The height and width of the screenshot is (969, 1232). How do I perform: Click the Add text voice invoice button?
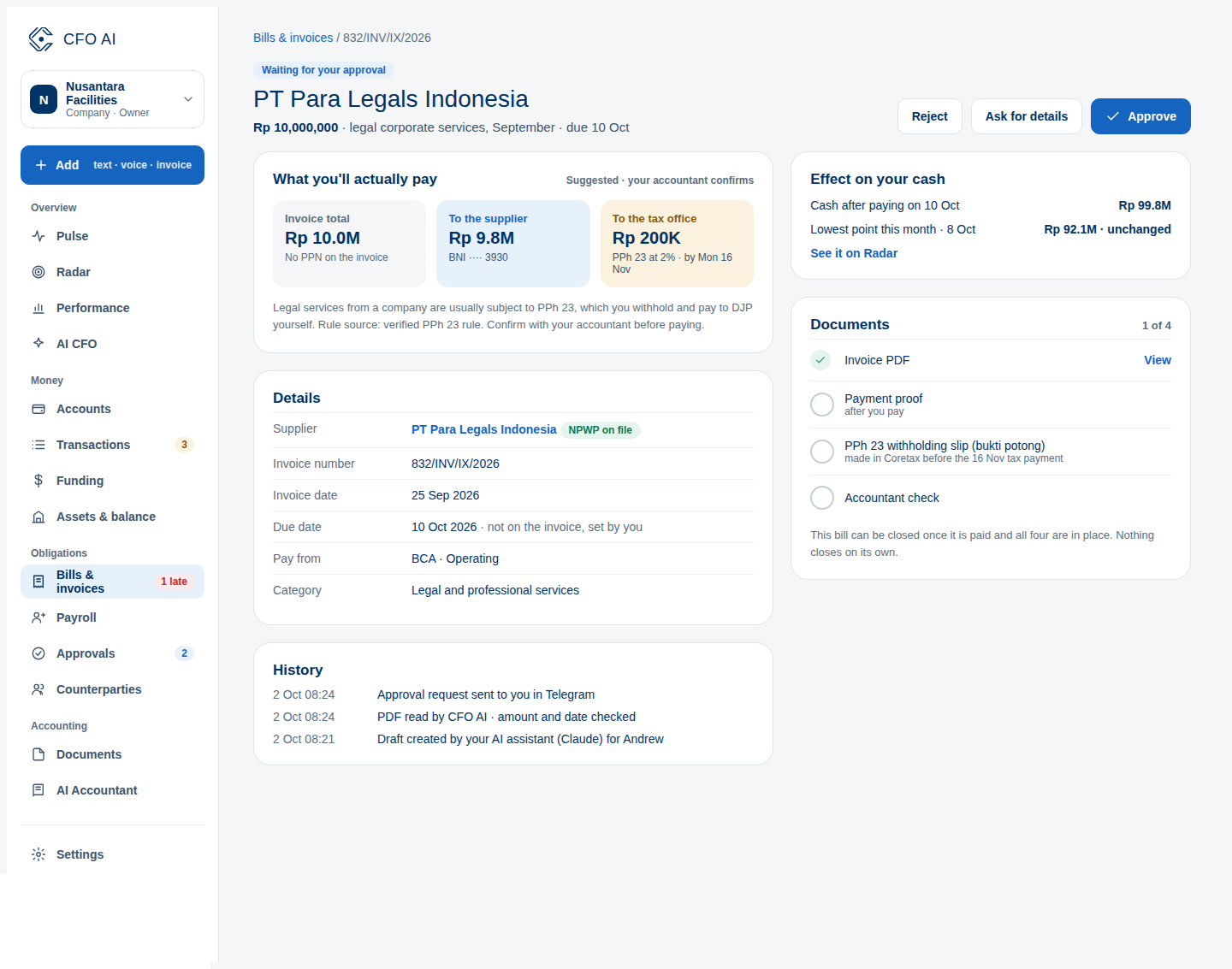tap(112, 165)
